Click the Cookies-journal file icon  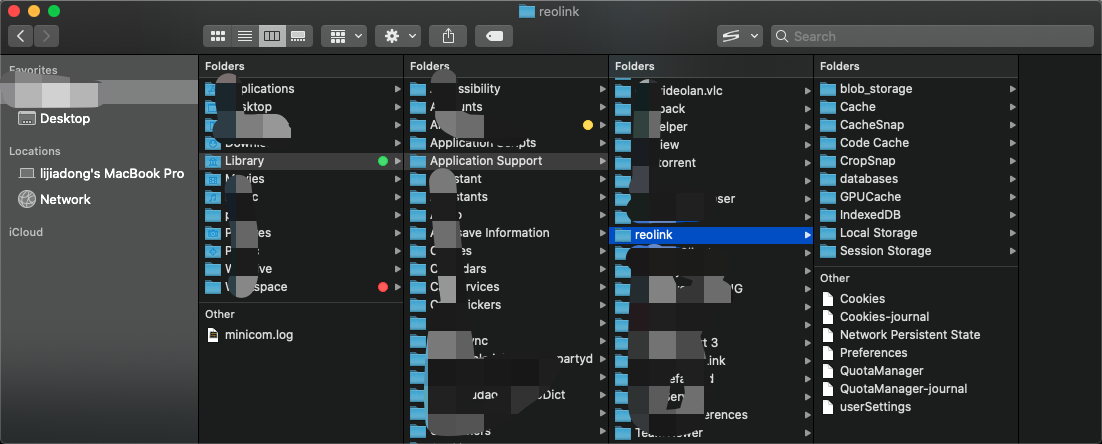point(828,317)
